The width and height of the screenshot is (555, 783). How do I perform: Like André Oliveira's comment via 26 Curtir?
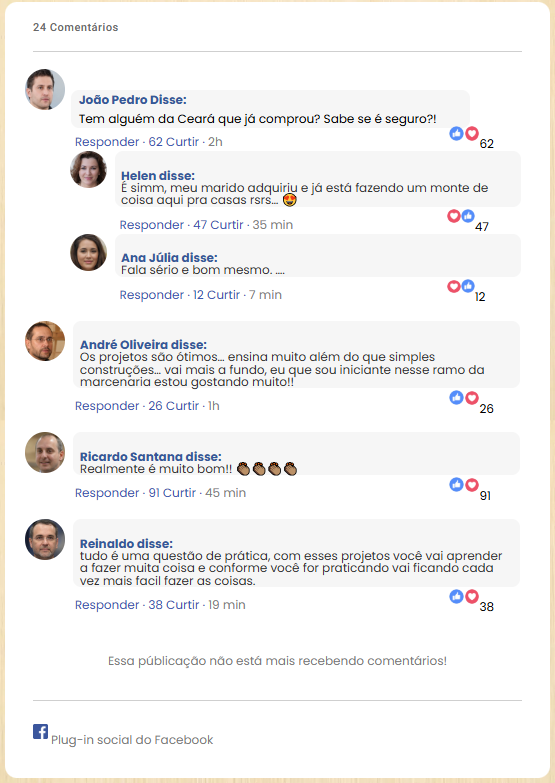174,406
